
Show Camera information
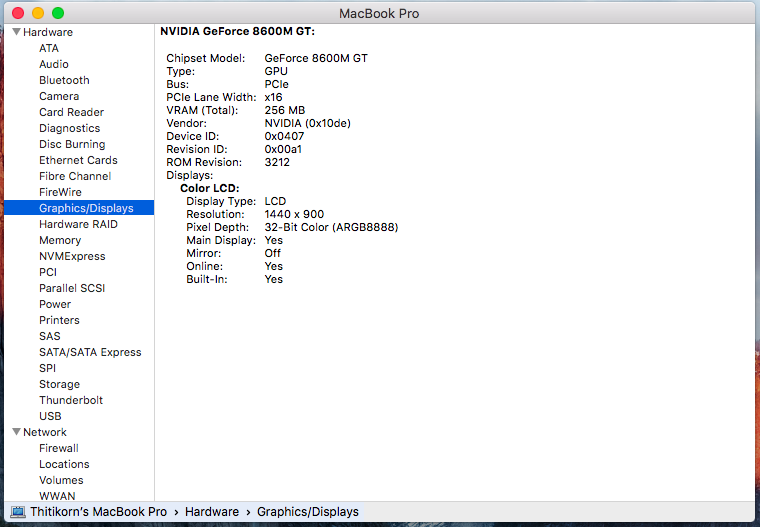click(59, 96)
